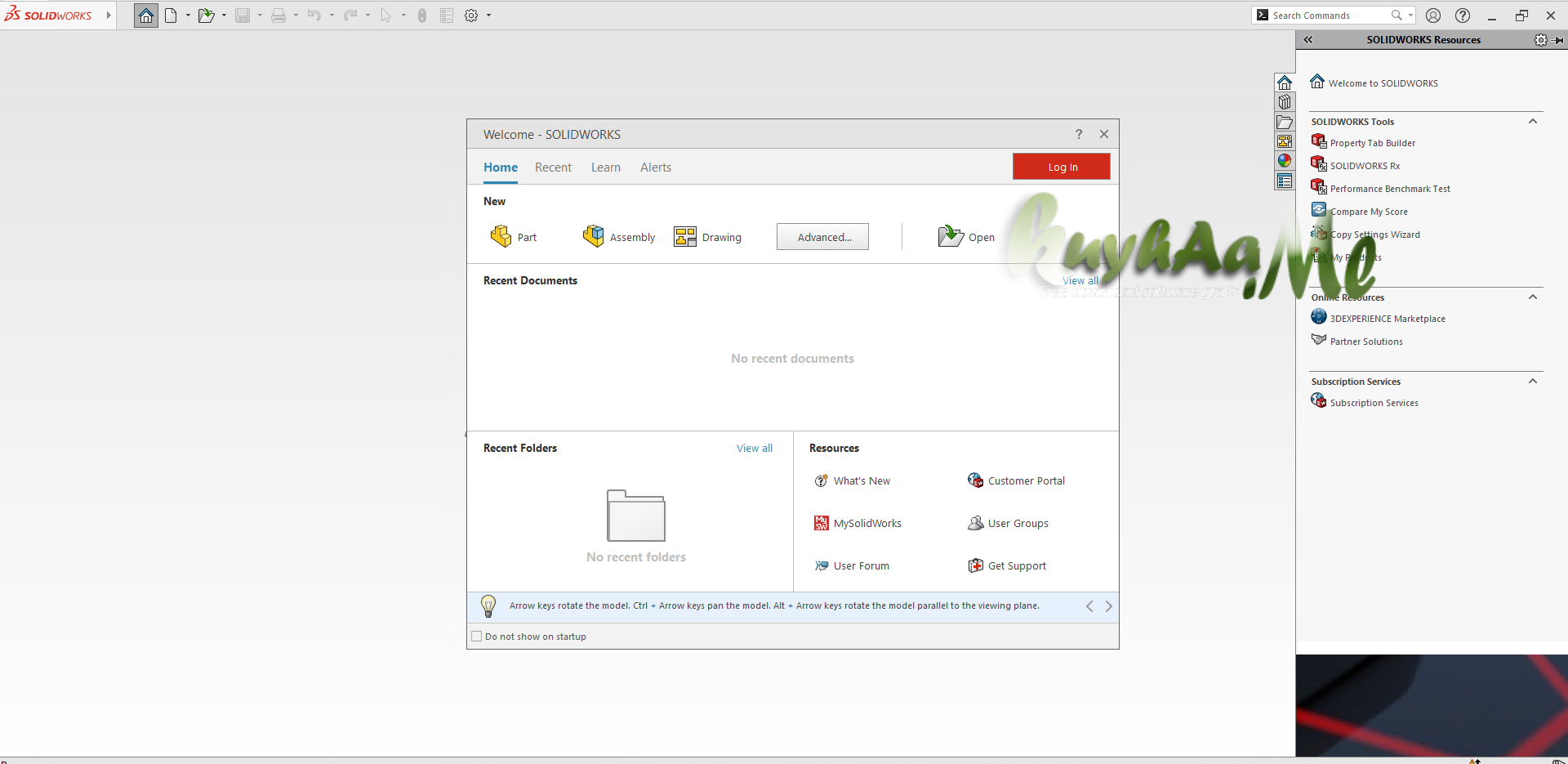Click the Redo icon in toolbar
This screenshot has height=764, width=1568.
350,16
